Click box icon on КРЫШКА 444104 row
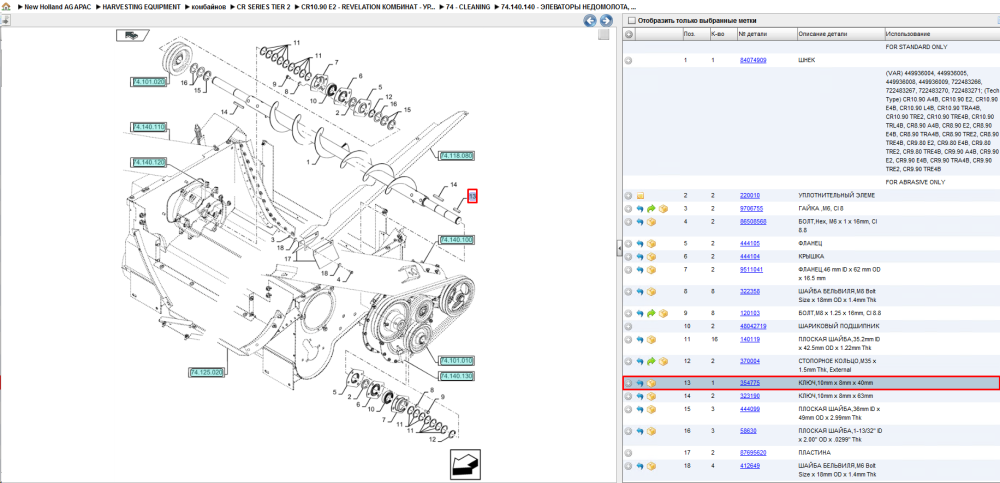The image size is (1000, 483). pos(652,256)
